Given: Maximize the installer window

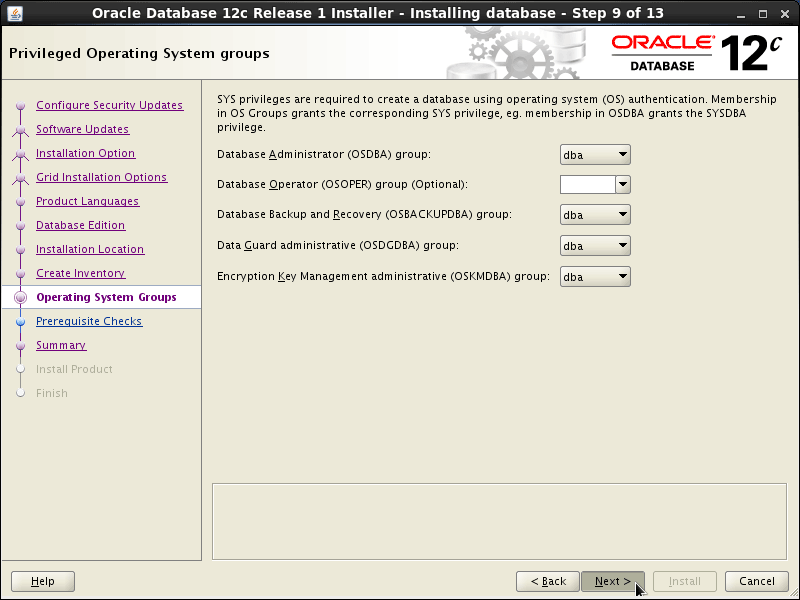Looking at the screenshot, I should 763,14.
